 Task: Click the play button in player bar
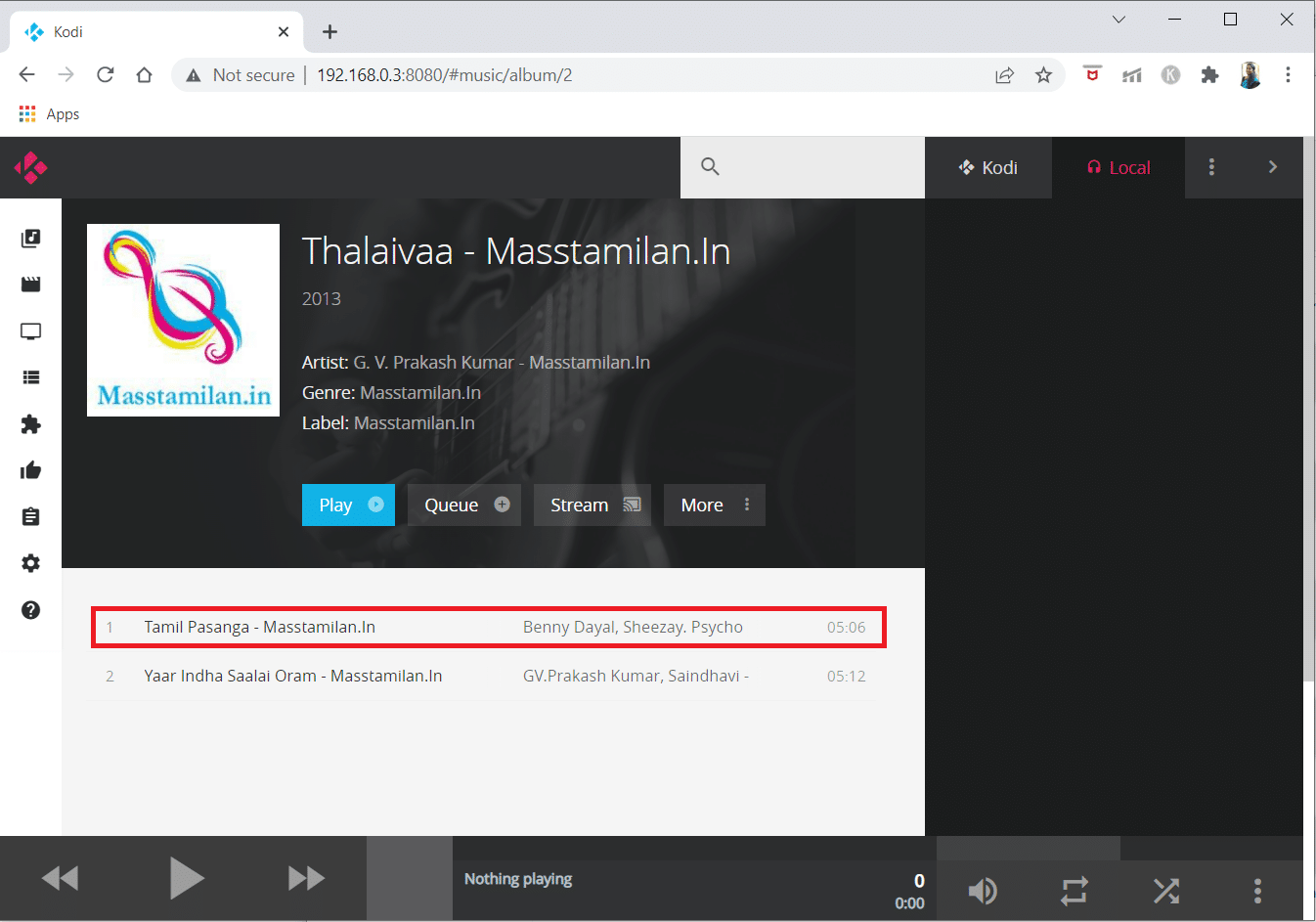186,878
